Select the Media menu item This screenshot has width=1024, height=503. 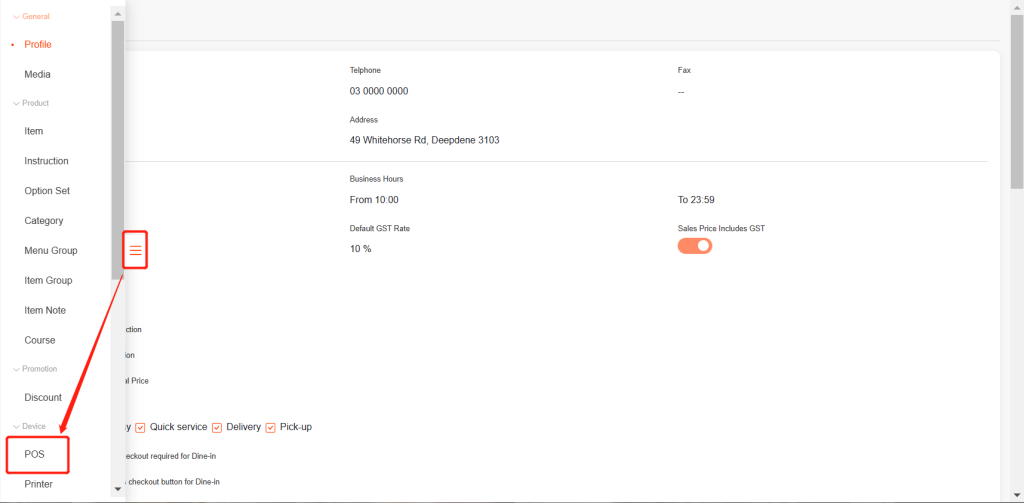click(x=38, y=74)
